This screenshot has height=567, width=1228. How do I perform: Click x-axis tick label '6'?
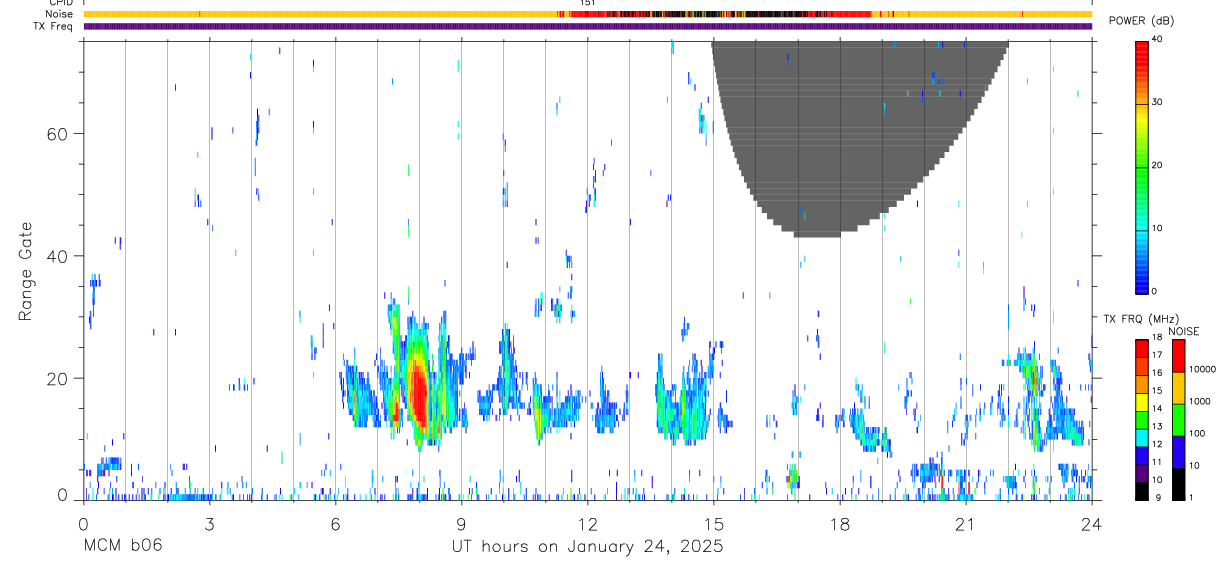336,524
